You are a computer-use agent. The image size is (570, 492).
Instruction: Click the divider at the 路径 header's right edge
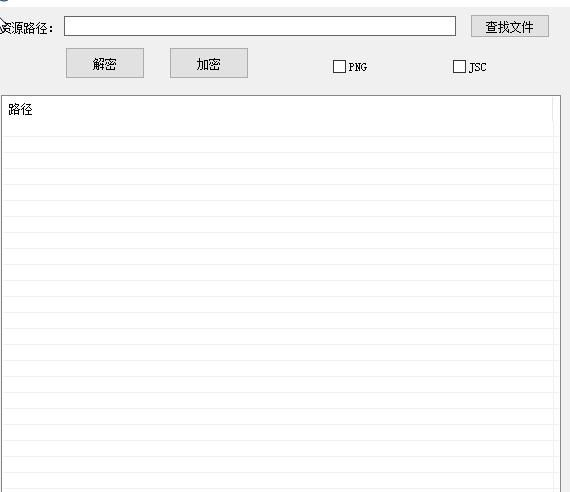pyautogui.click(x=553, y=109)
